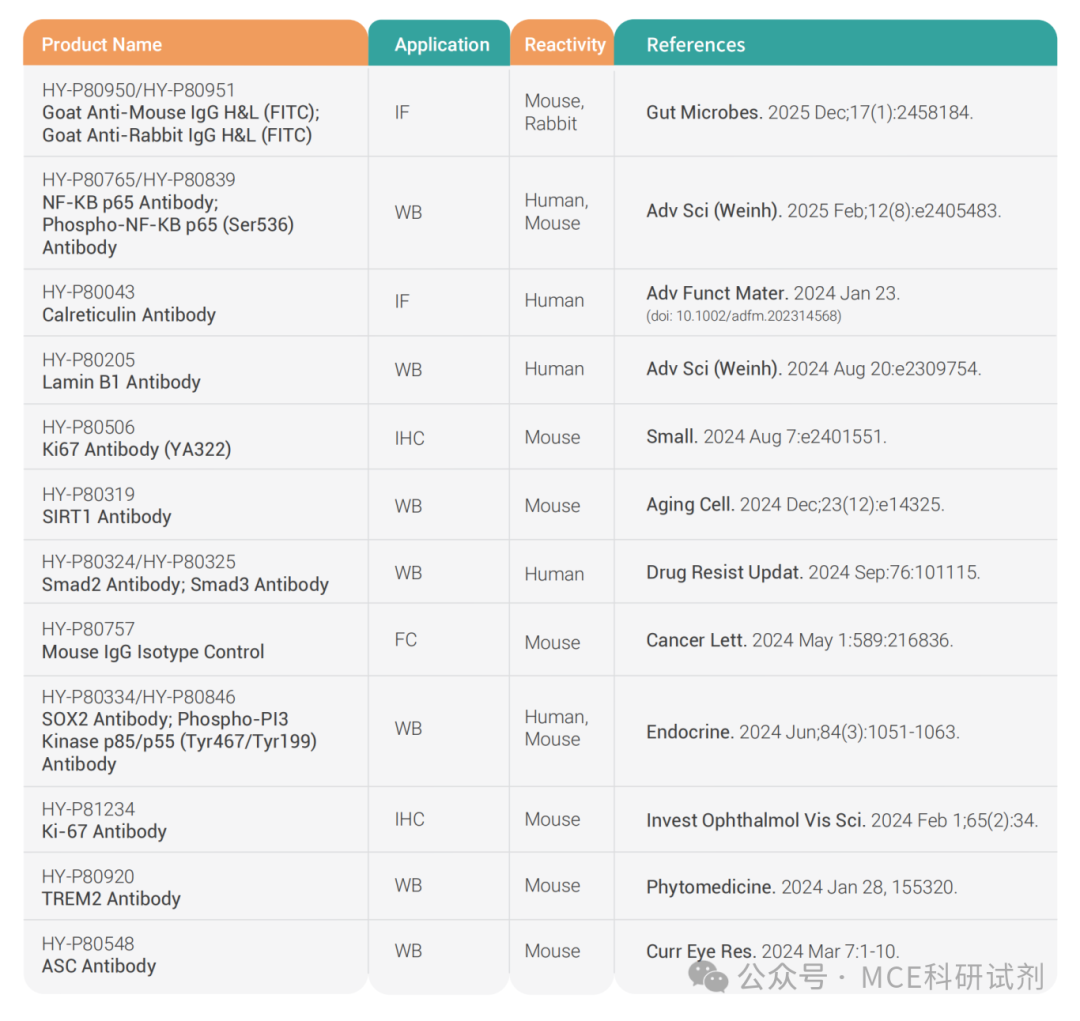The width and height of the screenshot is (1080, 1021).
Task: Click the Gut Microbes reference
Action: point(809,112)
